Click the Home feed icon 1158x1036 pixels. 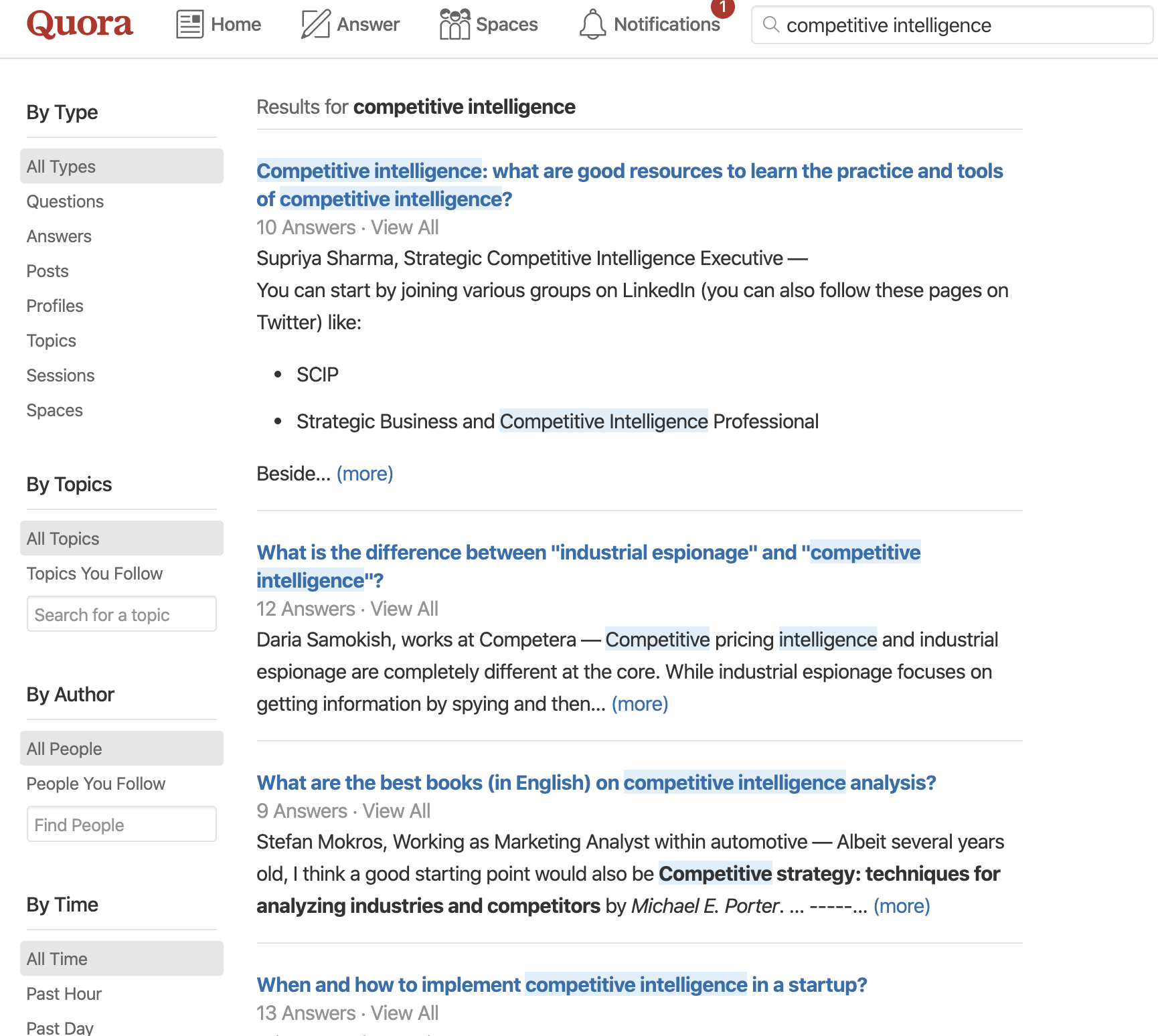(190, 24)
